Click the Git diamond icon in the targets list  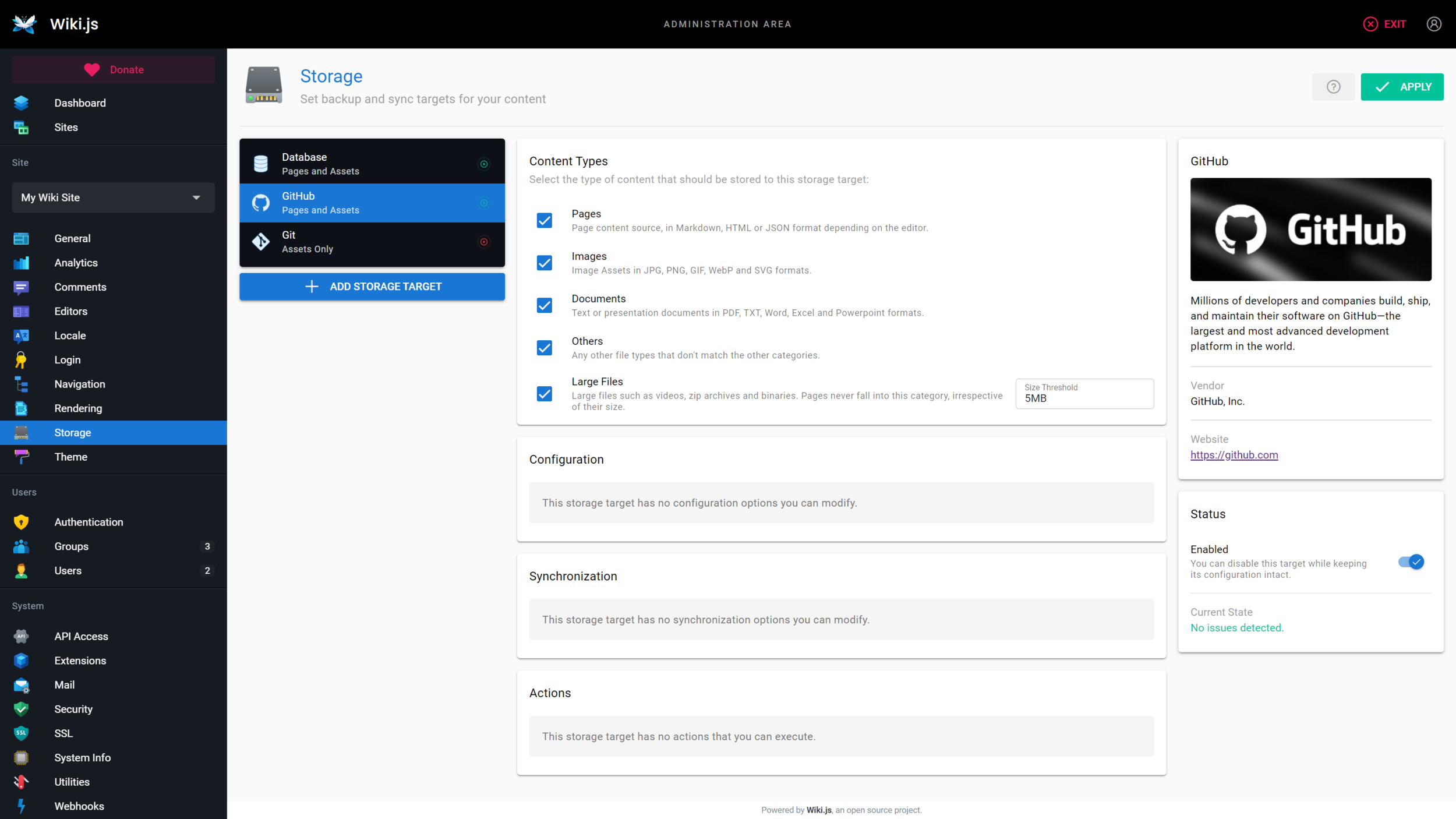(260, 242)
